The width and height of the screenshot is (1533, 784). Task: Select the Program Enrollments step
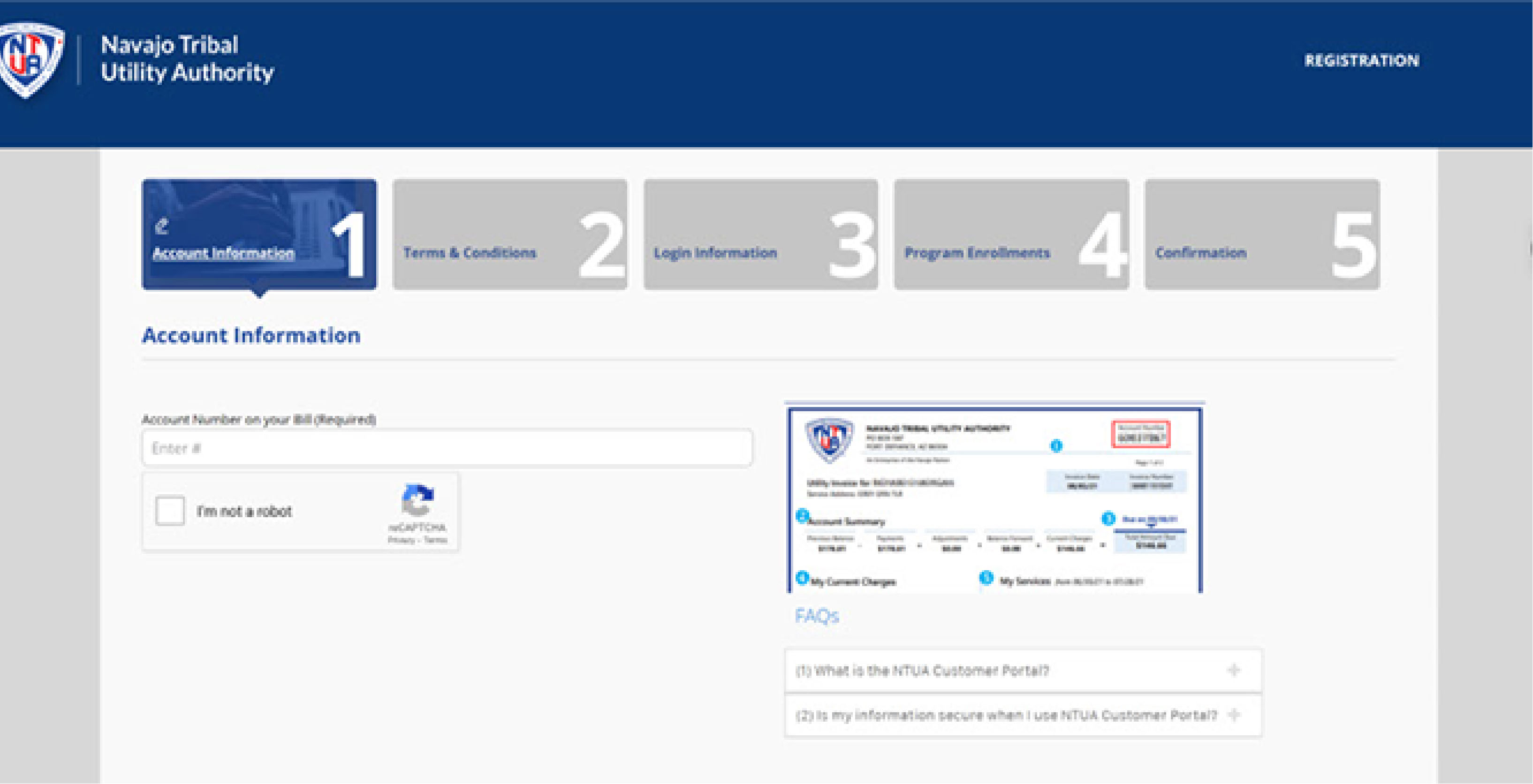tap(977, 253)
